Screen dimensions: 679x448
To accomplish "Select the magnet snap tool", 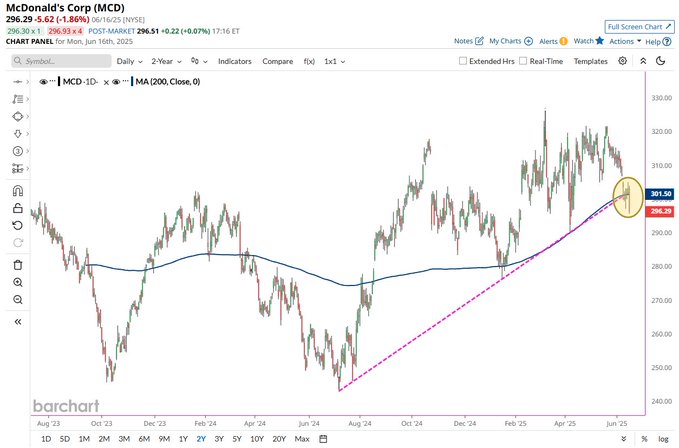I will coord(18,190).
